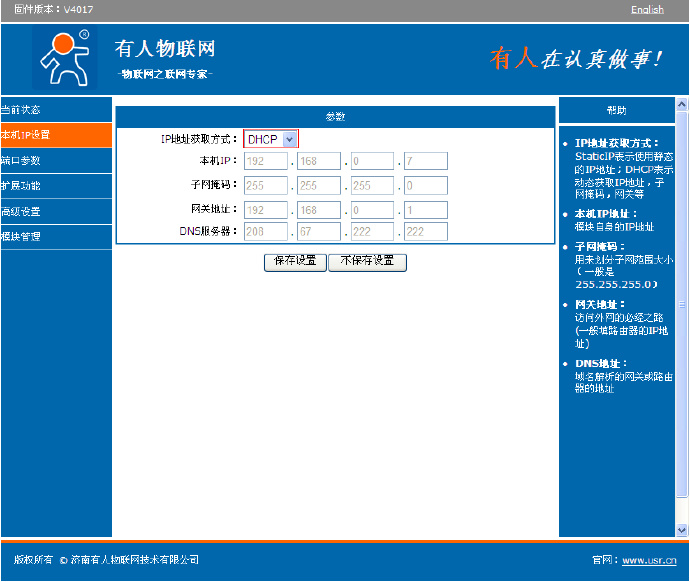Click the 不保存设置 button
Image resolution: width=690 pixels, height=582 pixels.
[x=367, y=262]
